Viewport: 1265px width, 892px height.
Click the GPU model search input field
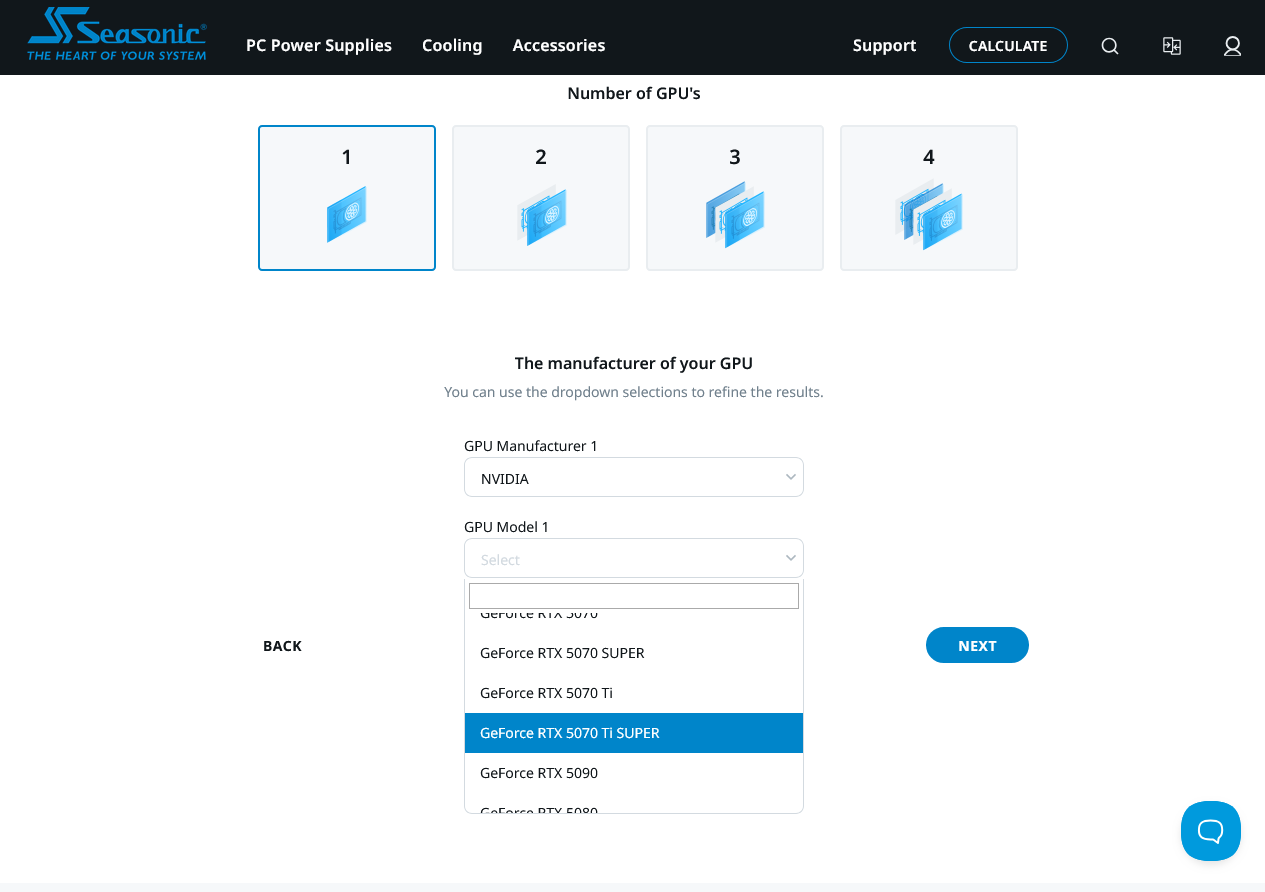click(634, 596)
